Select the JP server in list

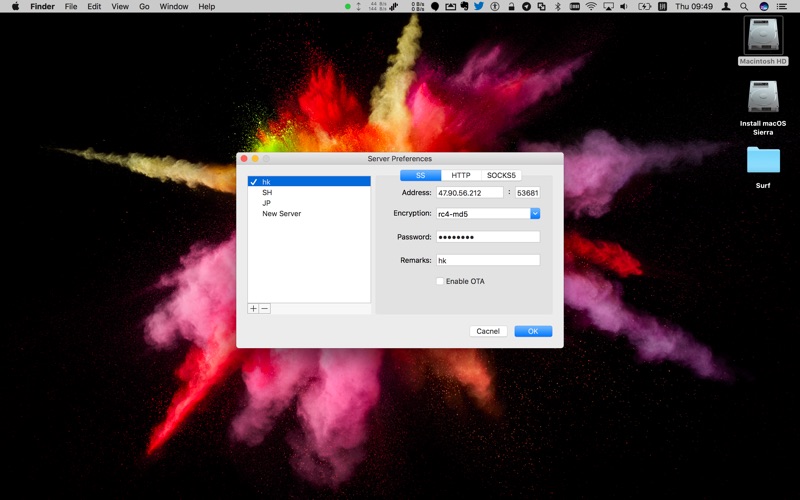point(267,203)
